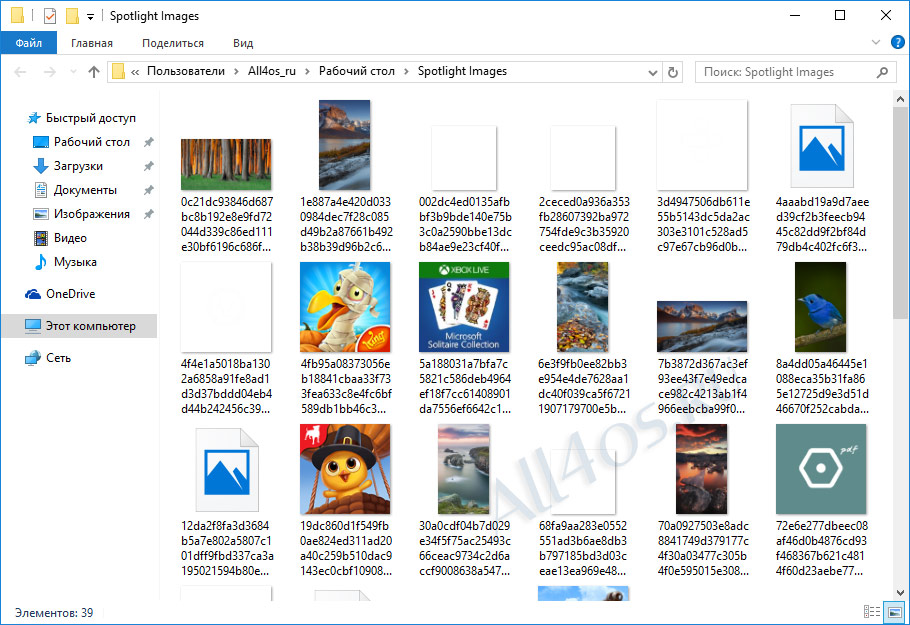Open the Поделиться ribbon tab
Viewport: 910px width, 625px height.
tap(173, 43)
